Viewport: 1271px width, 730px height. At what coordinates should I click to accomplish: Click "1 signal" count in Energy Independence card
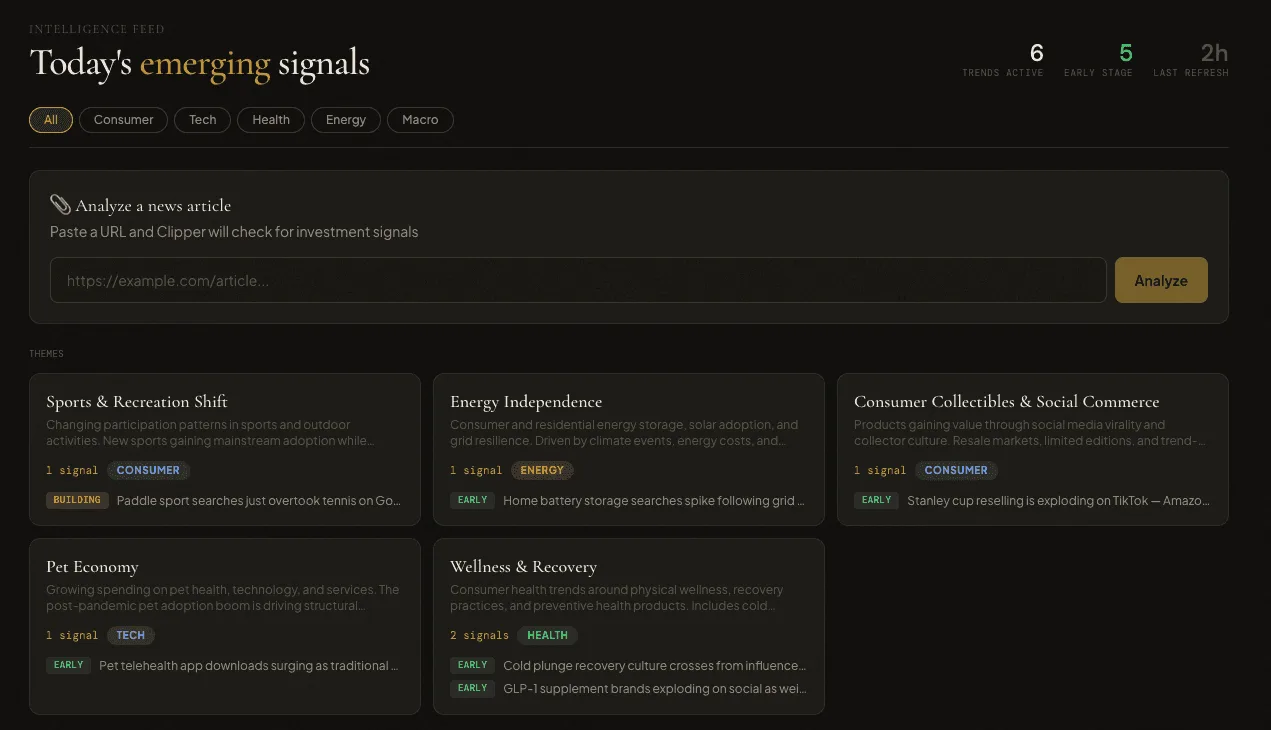[x=476, y=471]
